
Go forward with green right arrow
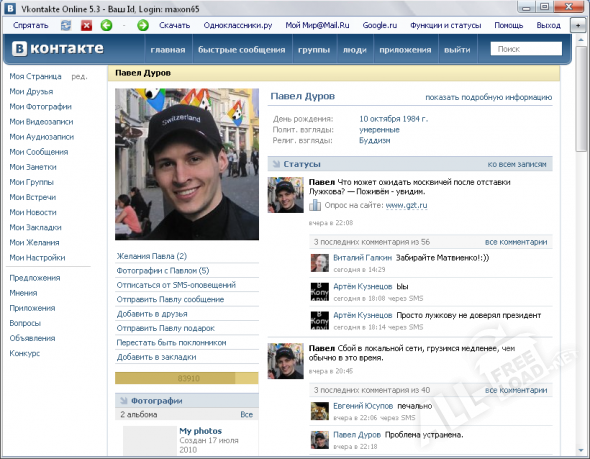pyautogui.click(x=143, y=26)
